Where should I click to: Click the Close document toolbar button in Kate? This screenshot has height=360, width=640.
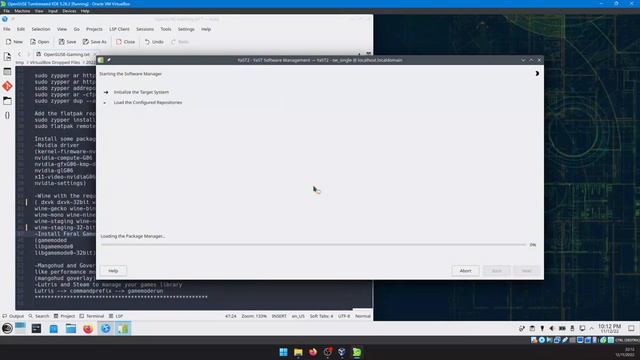pyautogui.click(x=125, y=42)
